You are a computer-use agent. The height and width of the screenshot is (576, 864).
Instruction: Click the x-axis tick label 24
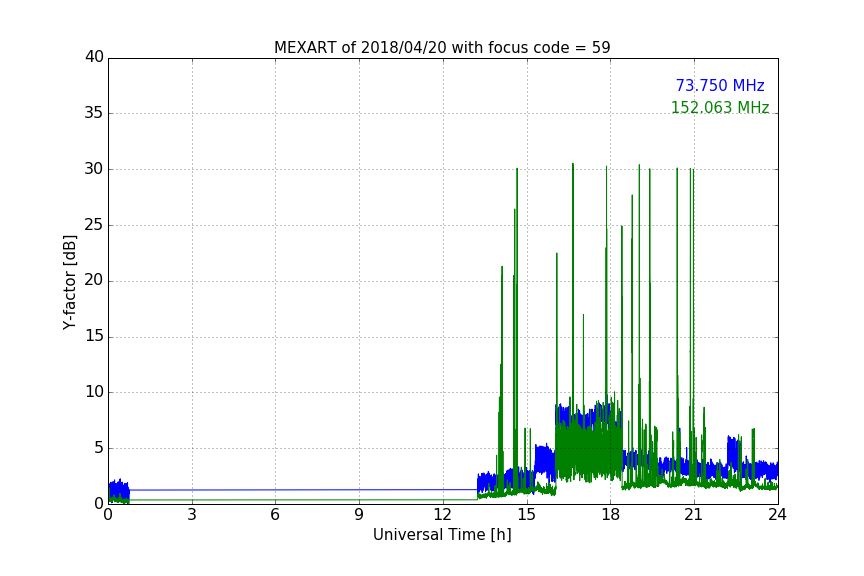[777, 515]
